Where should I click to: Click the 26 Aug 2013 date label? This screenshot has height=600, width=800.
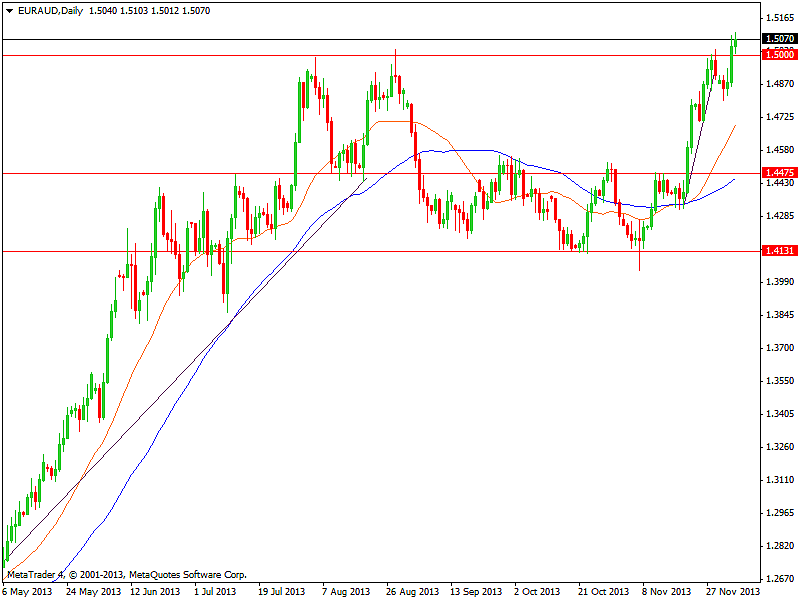tap(410, 591)
